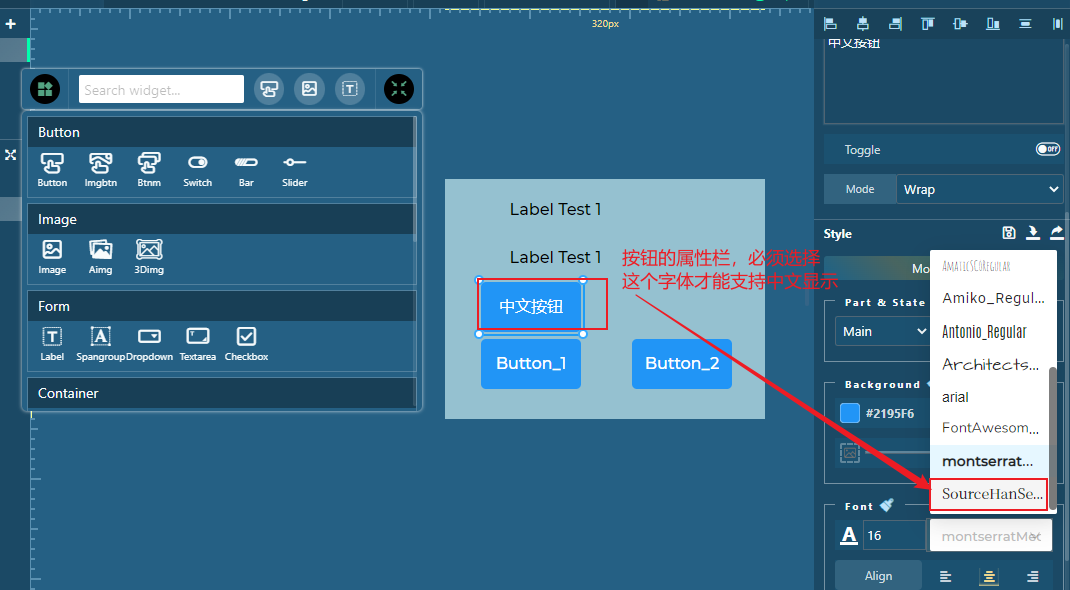Pick the Imgbtn widget
Screen dimensions: 1070x590
pos(100,169)
